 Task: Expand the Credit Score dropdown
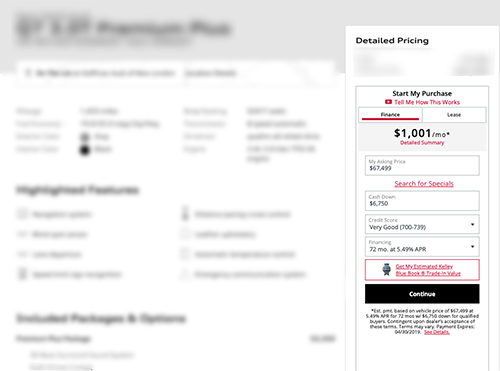point(422,224)
